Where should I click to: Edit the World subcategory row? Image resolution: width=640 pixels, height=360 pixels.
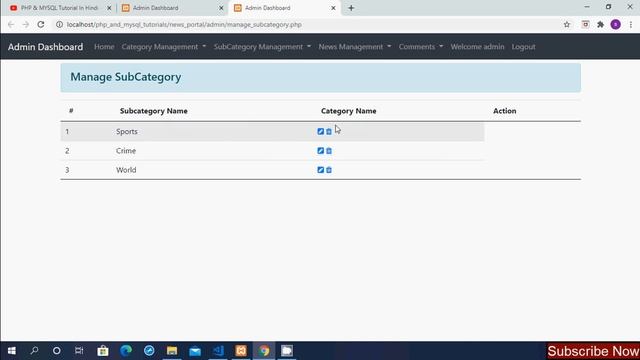point(320,170)
